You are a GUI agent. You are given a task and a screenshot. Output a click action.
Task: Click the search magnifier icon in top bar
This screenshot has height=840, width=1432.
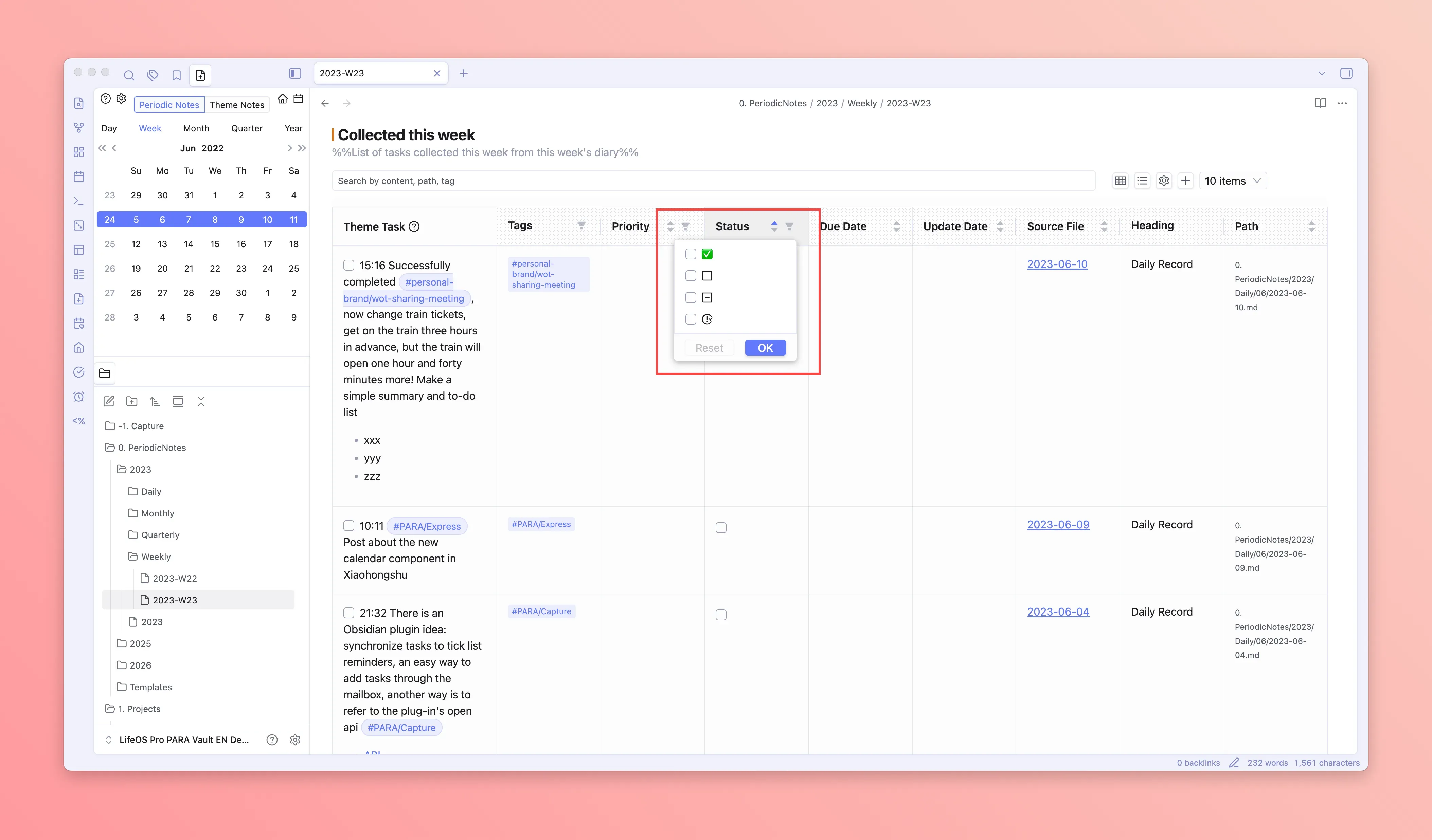pos(129,75)
